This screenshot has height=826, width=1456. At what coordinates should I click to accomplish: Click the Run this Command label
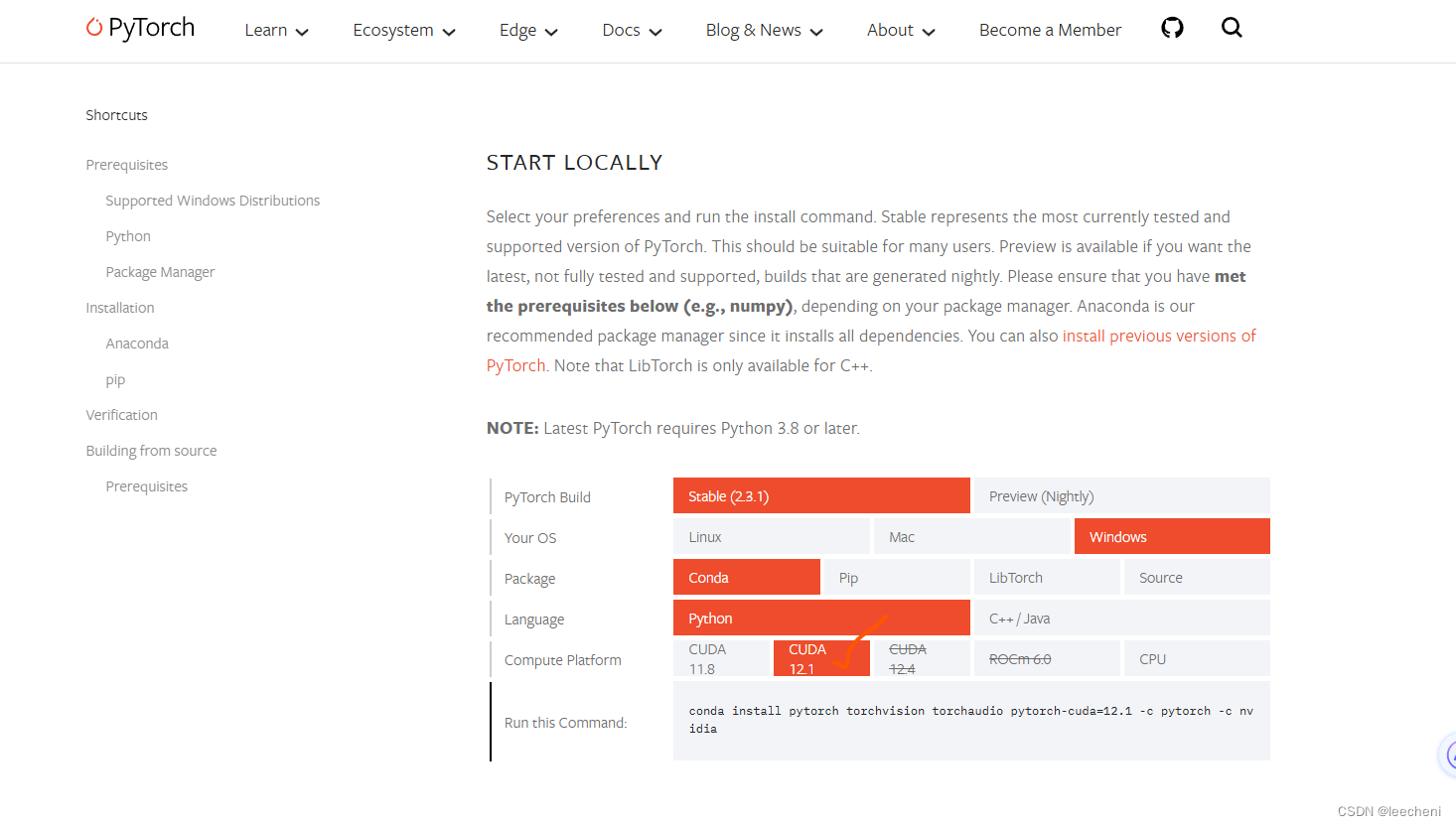click(566, 723)
